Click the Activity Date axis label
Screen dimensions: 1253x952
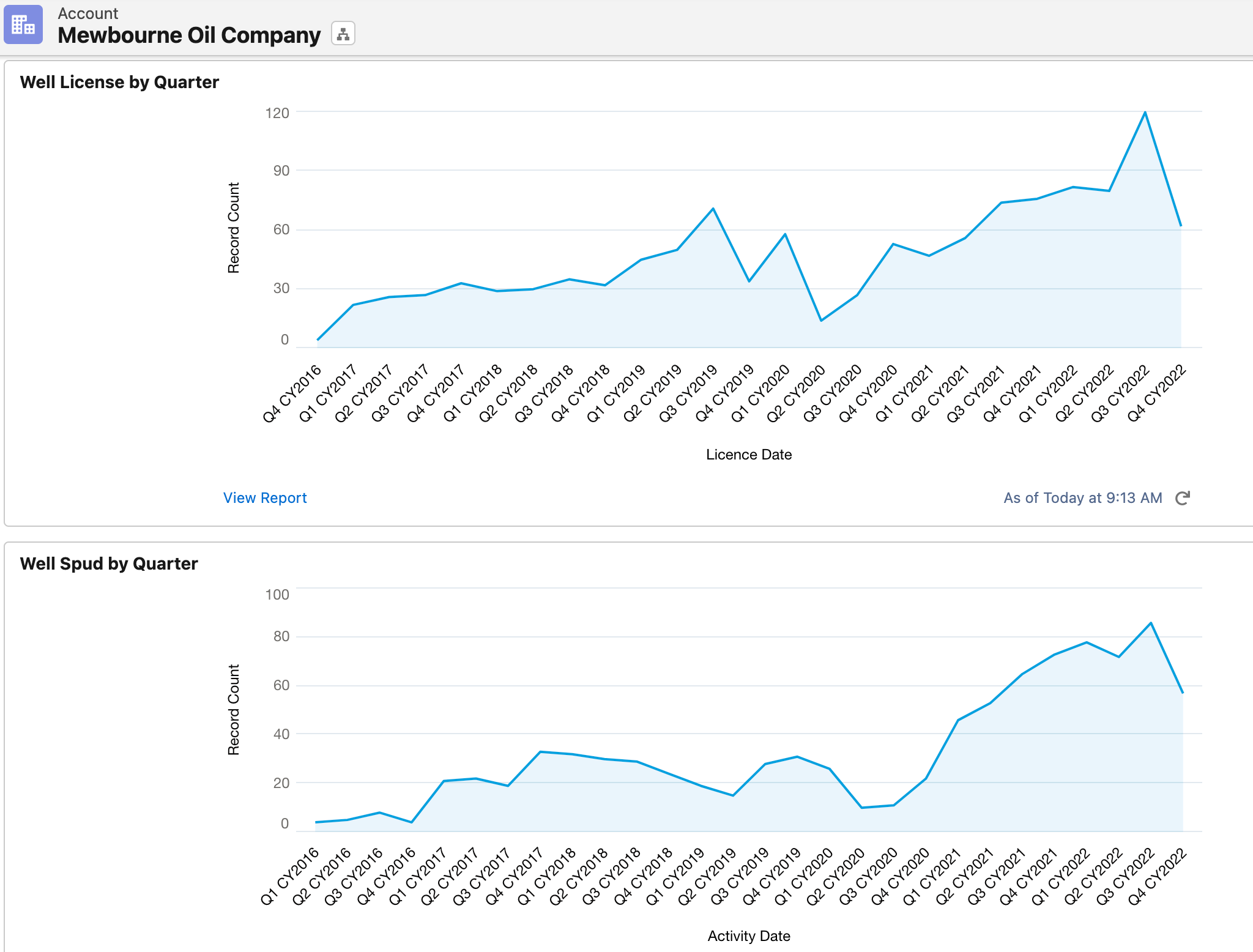[748, 935]
